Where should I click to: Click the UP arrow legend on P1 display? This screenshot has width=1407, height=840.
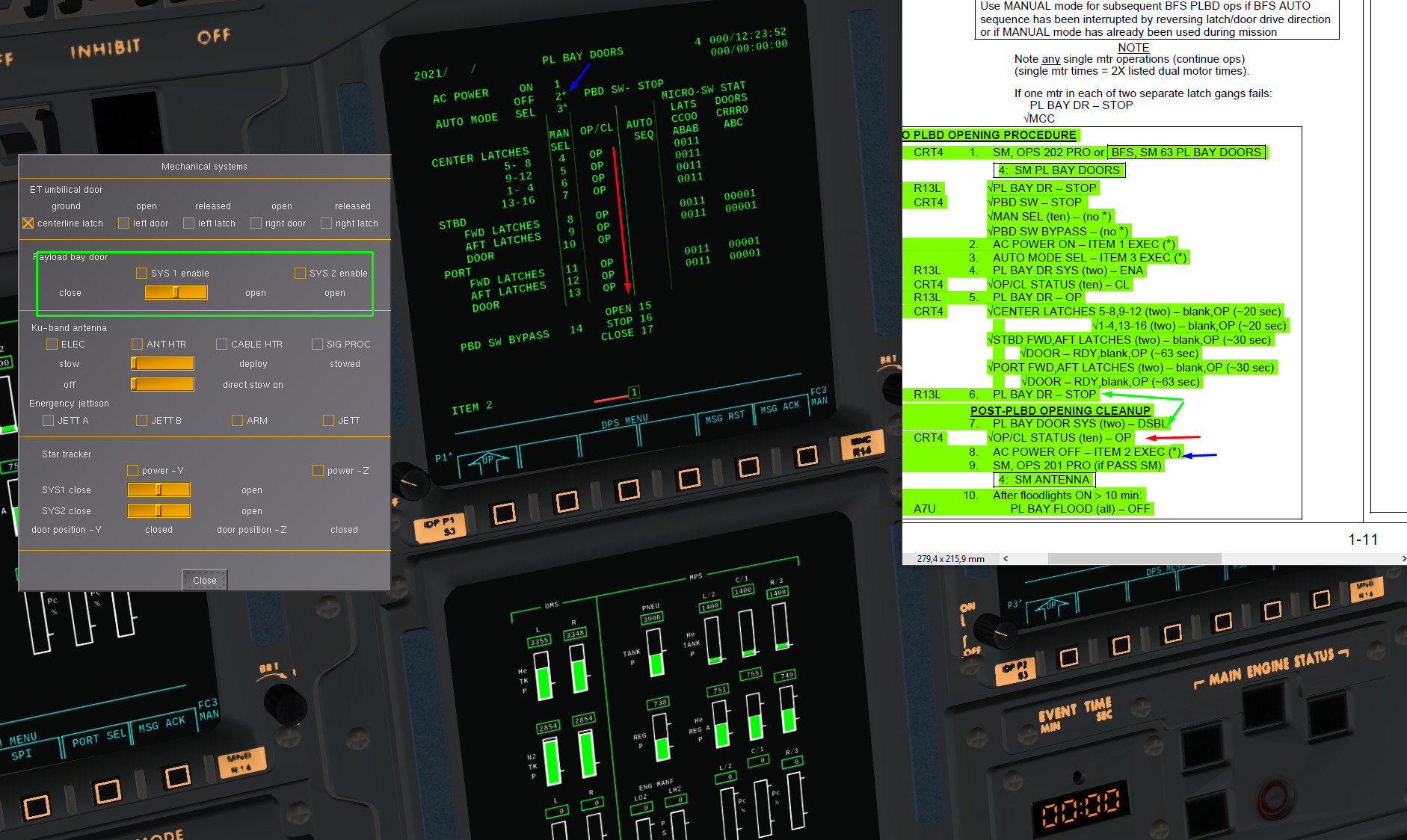pyautogui.click(x=487, y=461)
